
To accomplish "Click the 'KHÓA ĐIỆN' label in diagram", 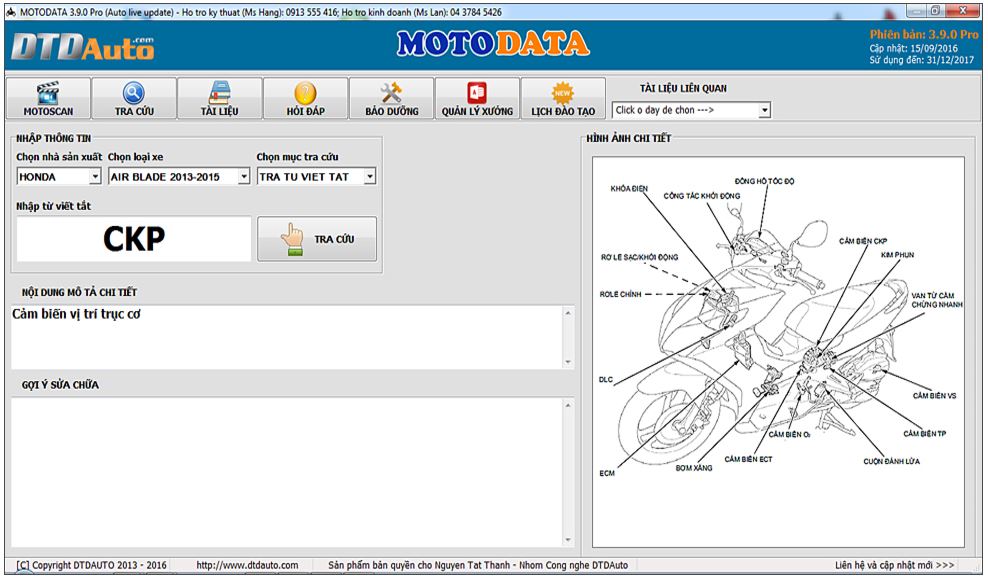I will [629, 188].
